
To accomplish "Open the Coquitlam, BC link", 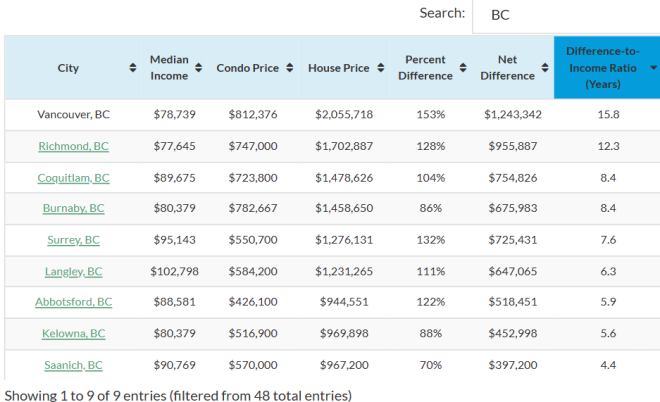I will pos(73,177).
